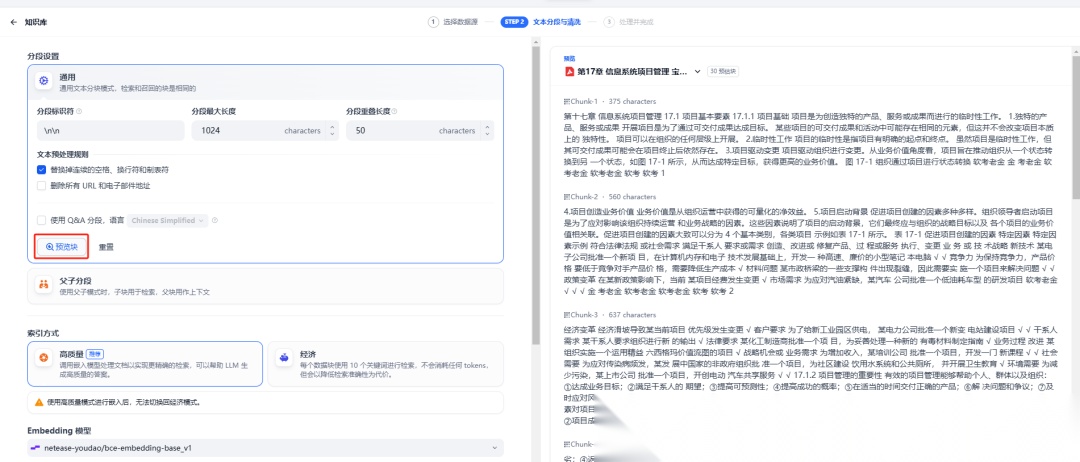Open the Embedding 模型 dropdown
Screen dimensions: 1080x462
click(x=265, y=448)
